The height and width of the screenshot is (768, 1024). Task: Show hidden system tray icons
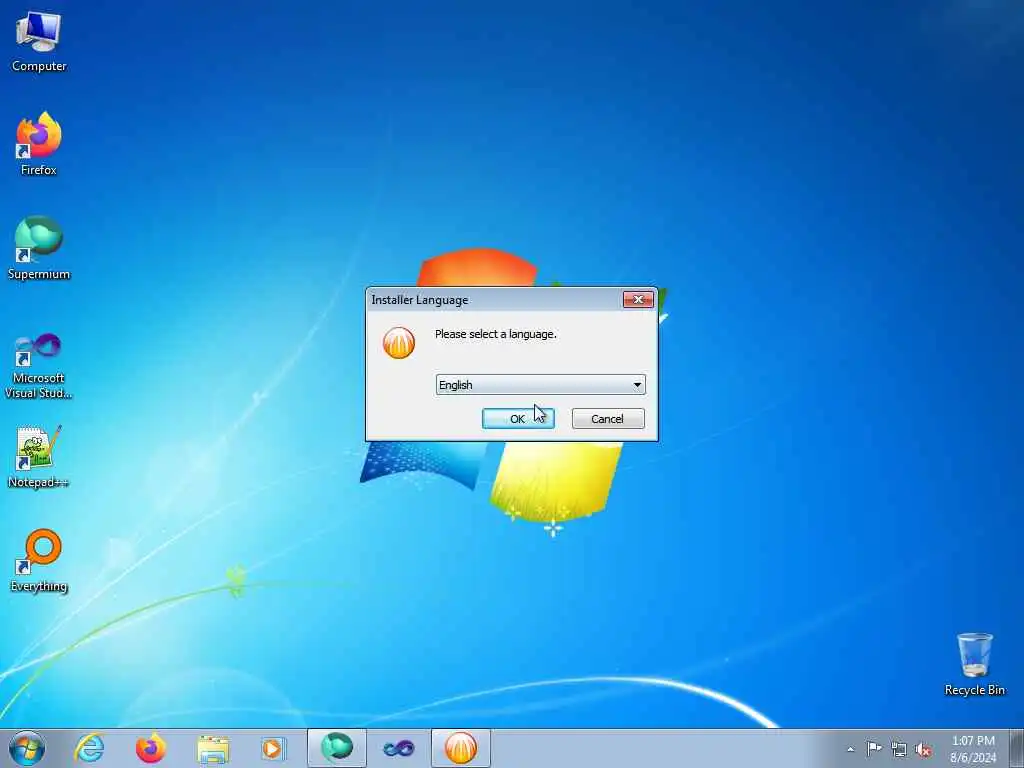click(850, 749)
